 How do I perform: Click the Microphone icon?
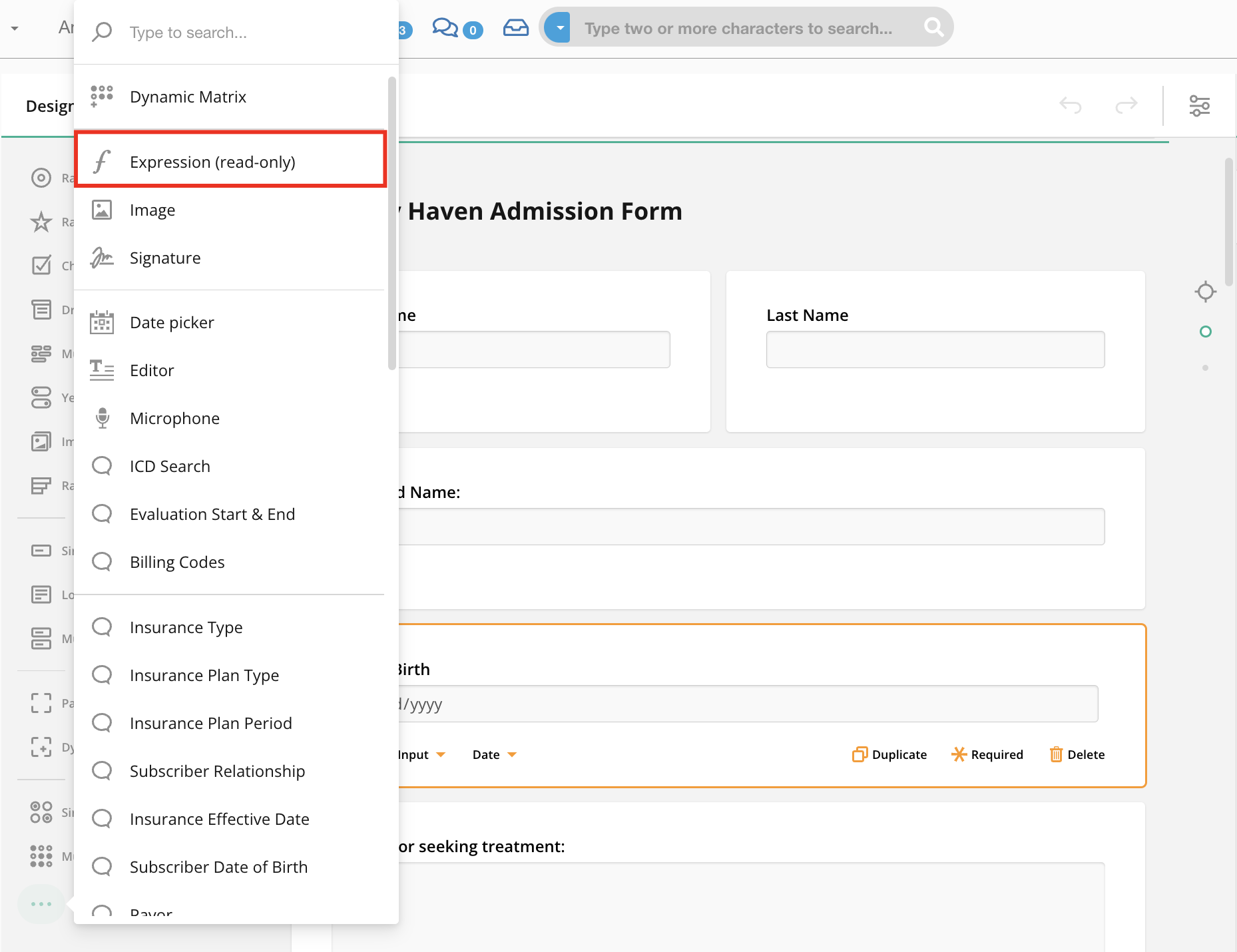tap(102, 418)
